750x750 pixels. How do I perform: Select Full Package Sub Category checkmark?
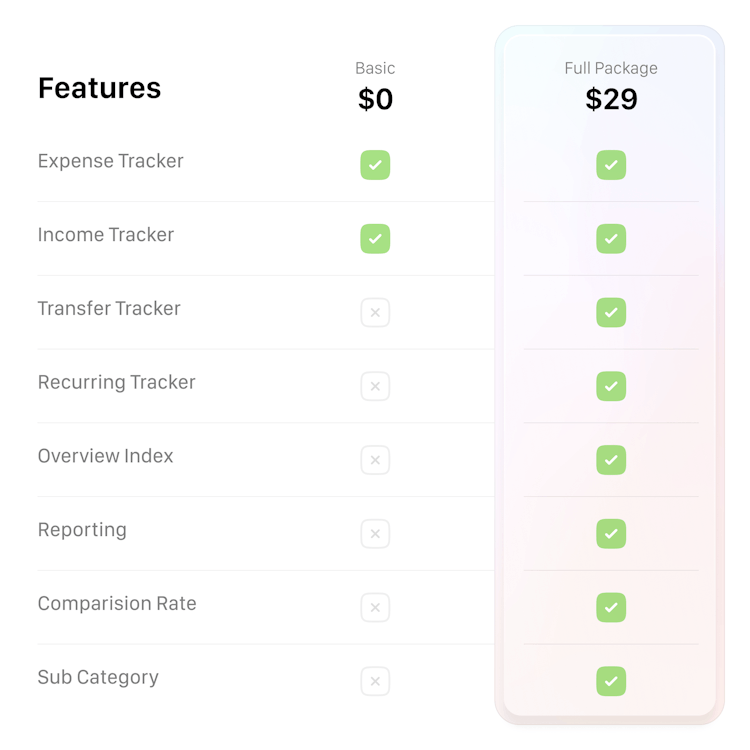click(611, 681)
